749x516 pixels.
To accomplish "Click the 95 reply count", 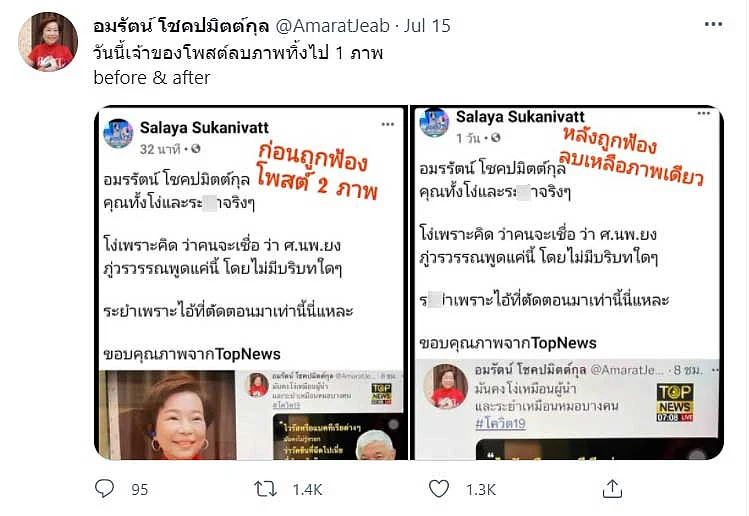I will click(x=139, y=490).
